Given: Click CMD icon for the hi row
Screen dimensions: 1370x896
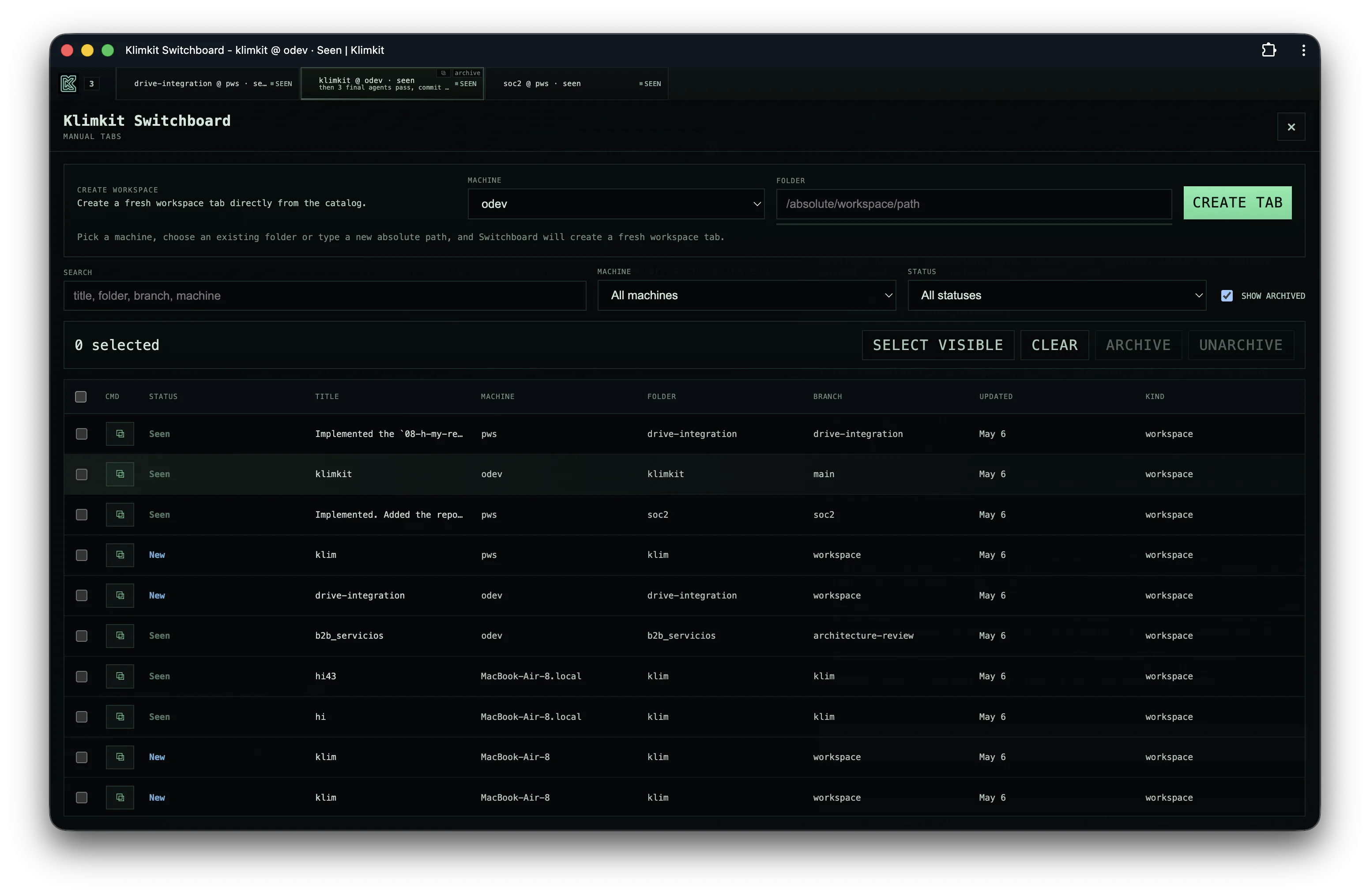Looking at the screenshot, I should pyautogui.click(x=120, y=716).
